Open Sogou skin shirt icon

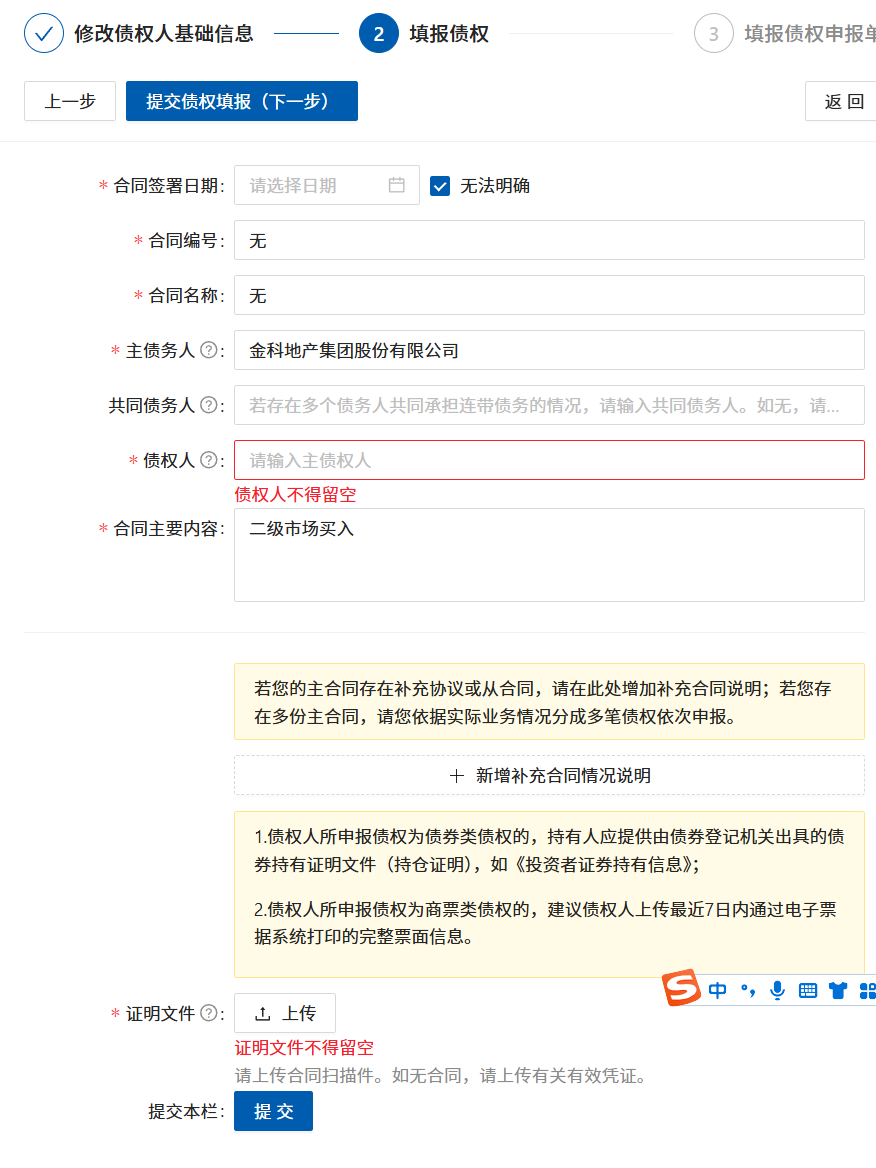point(838,990)
